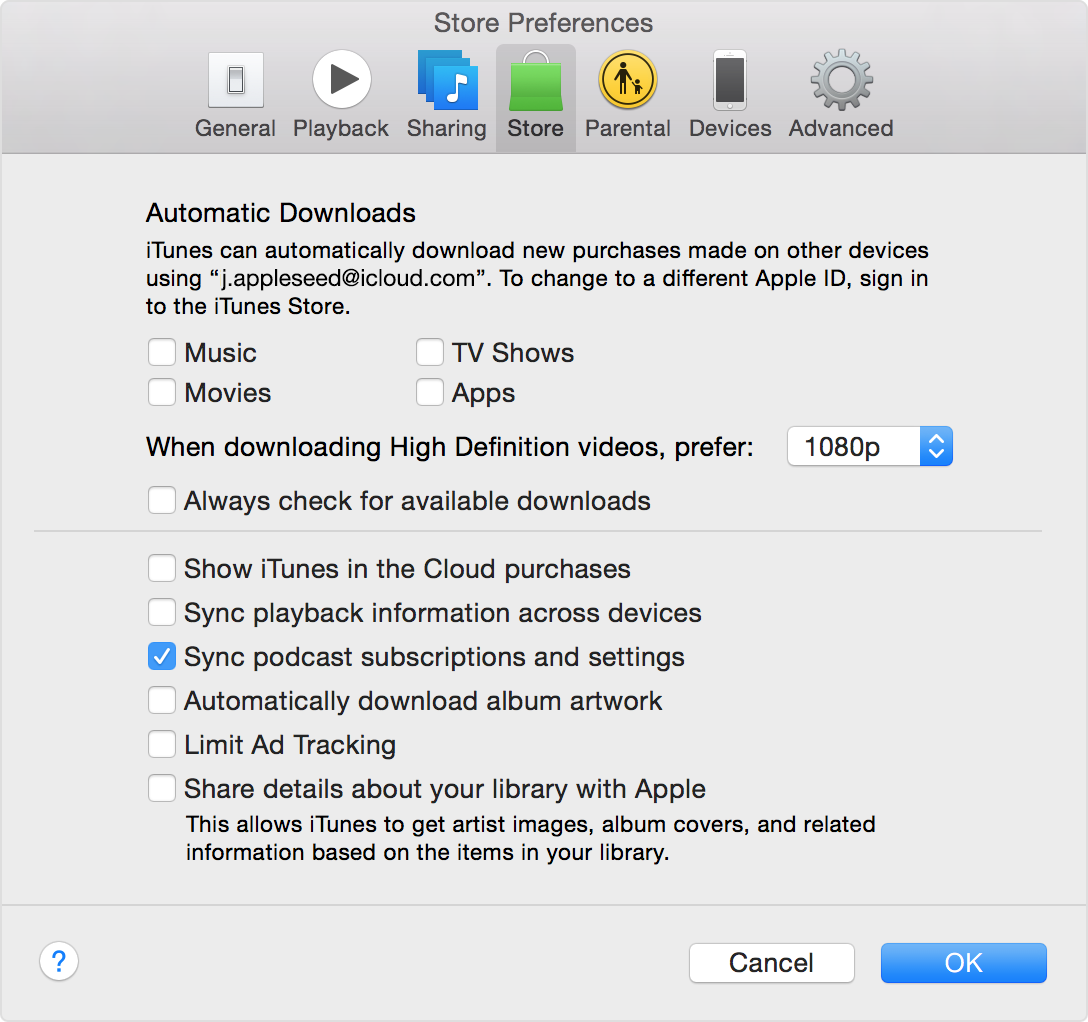The height and width of the screenshot is (1022, 1088).
Task: Open the Devices preferences pane
Action: 730,96
